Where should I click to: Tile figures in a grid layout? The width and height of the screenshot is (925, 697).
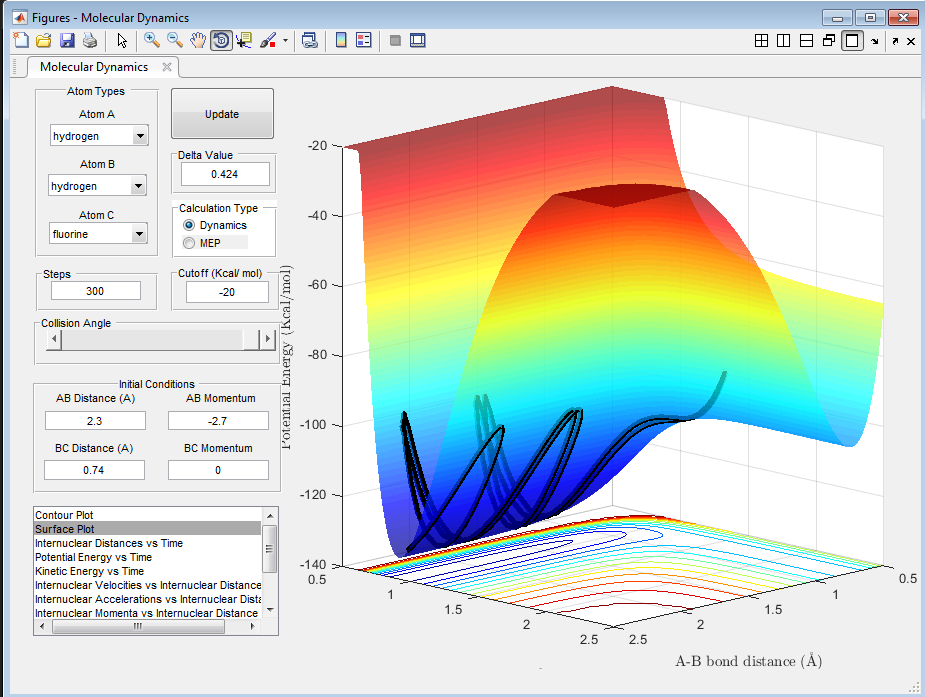tap(761, 40)
